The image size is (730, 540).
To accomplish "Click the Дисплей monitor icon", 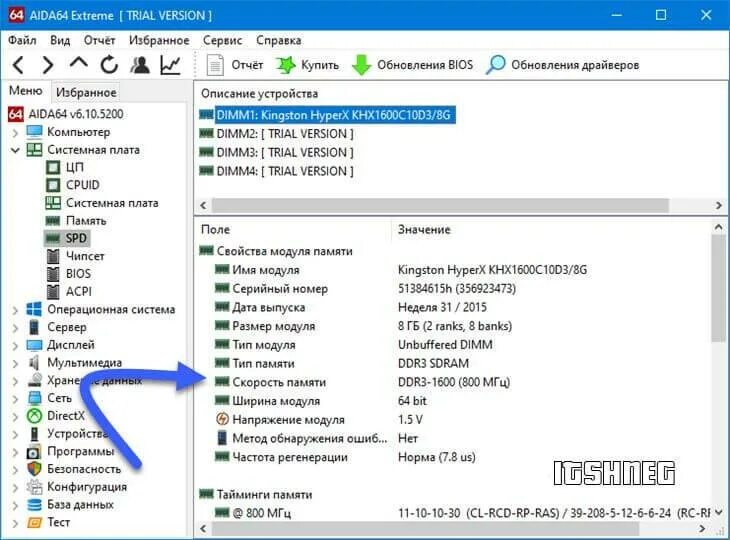I will (x=34, y=345).
